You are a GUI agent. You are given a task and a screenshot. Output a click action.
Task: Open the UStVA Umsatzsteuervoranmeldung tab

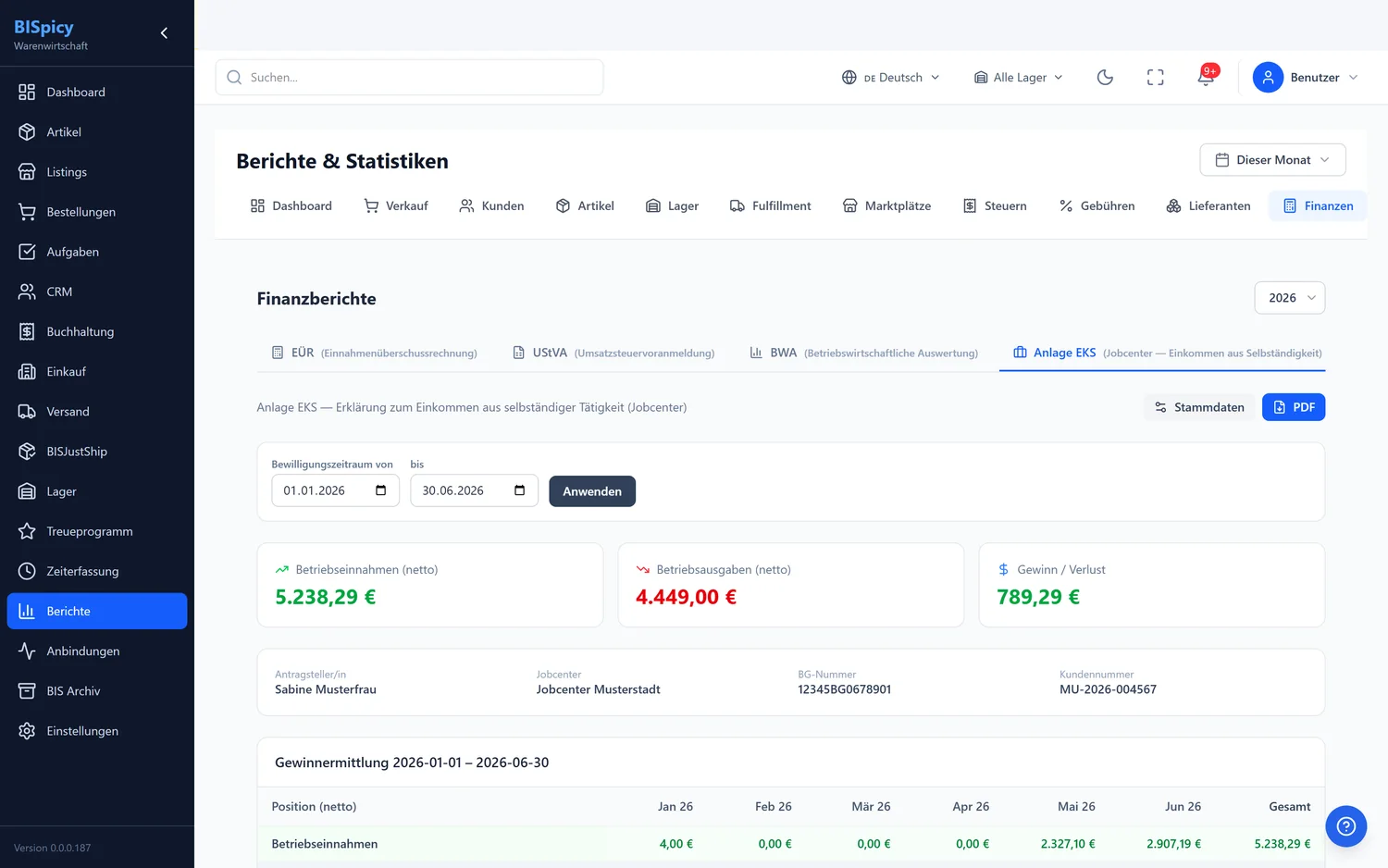tap(613, 353)
